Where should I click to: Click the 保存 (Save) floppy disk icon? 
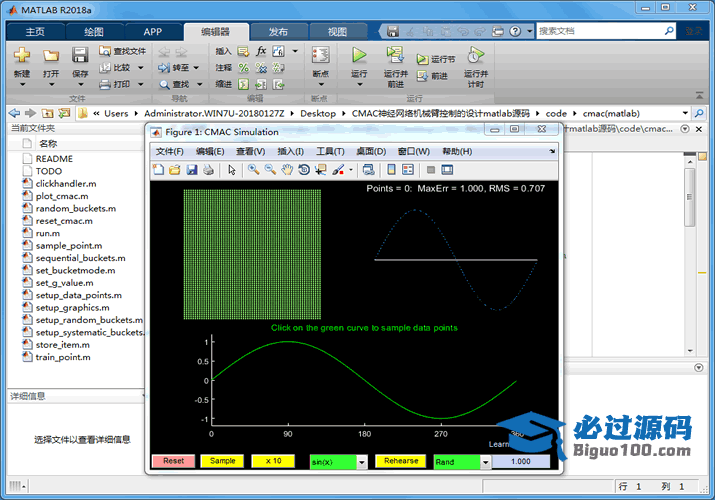tap(80, 55)
